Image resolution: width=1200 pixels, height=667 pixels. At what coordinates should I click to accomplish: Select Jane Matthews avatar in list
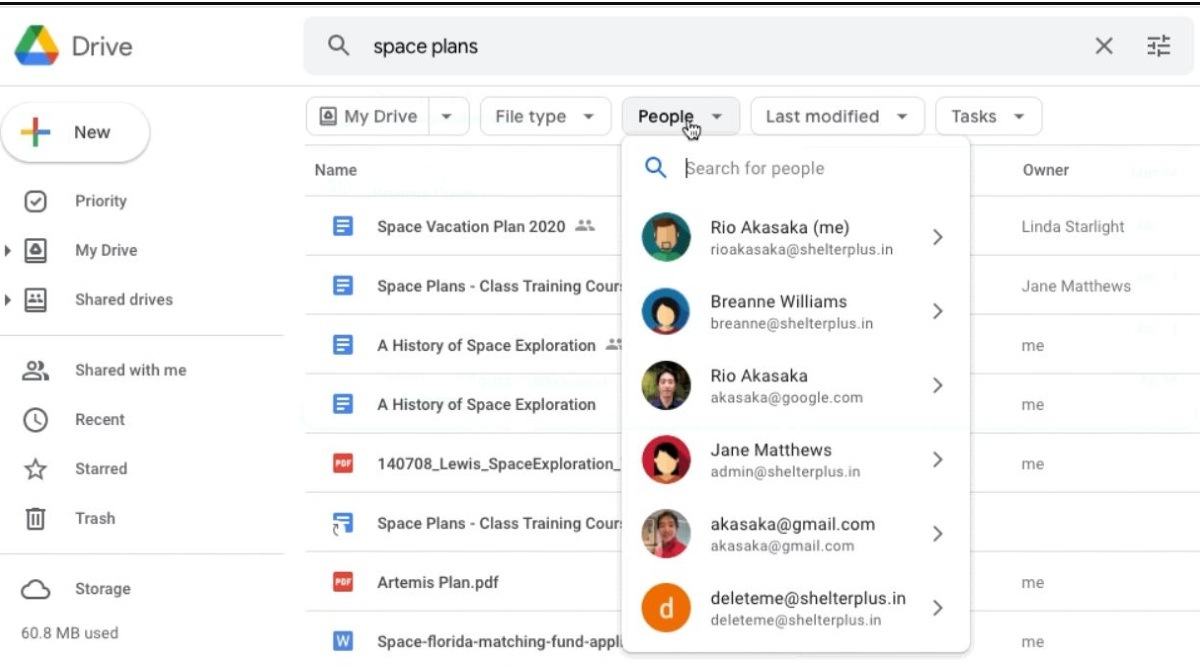click(666, 459)
